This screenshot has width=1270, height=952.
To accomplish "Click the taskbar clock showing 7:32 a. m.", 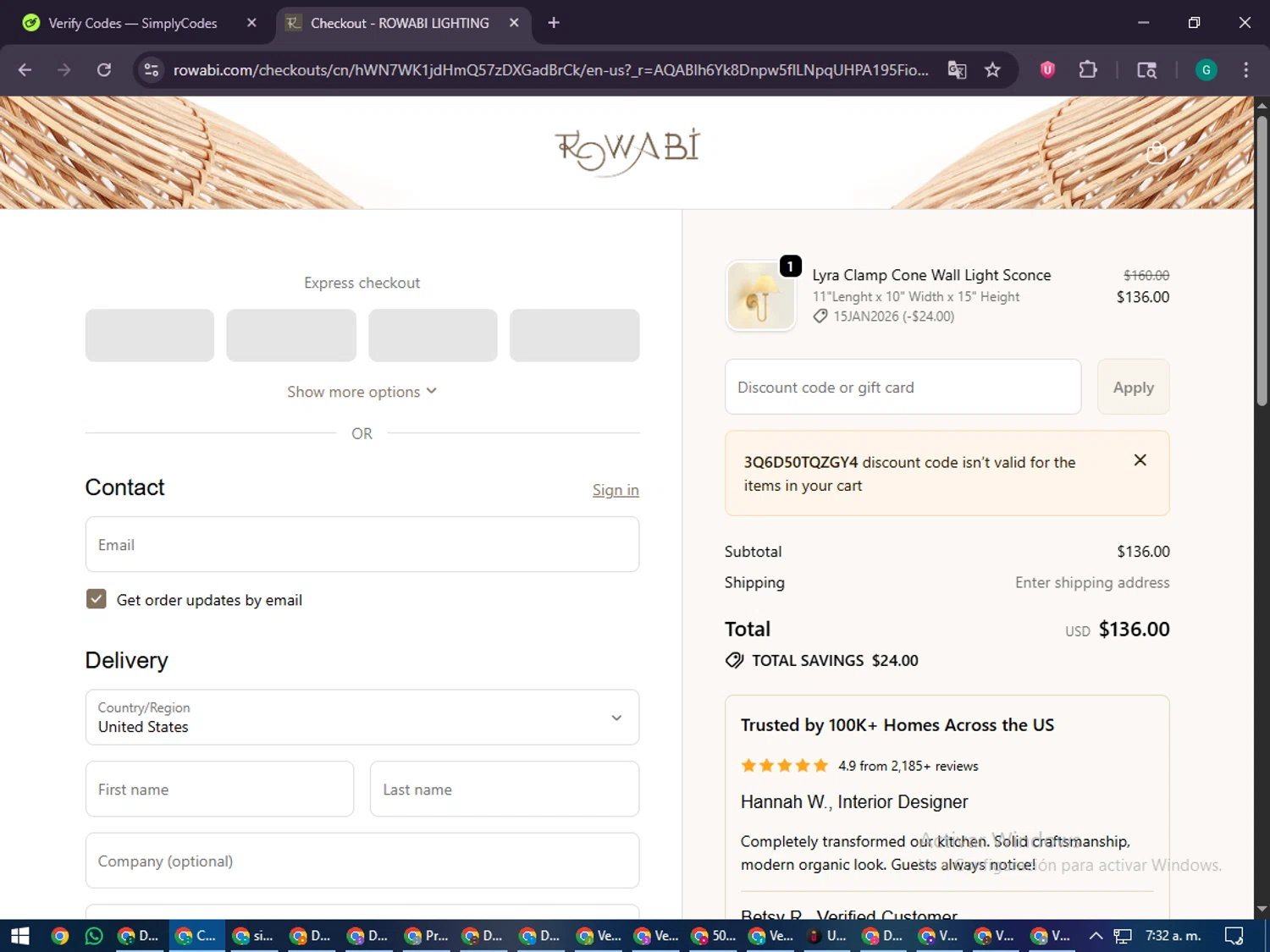I will (x=1173, y=936).
